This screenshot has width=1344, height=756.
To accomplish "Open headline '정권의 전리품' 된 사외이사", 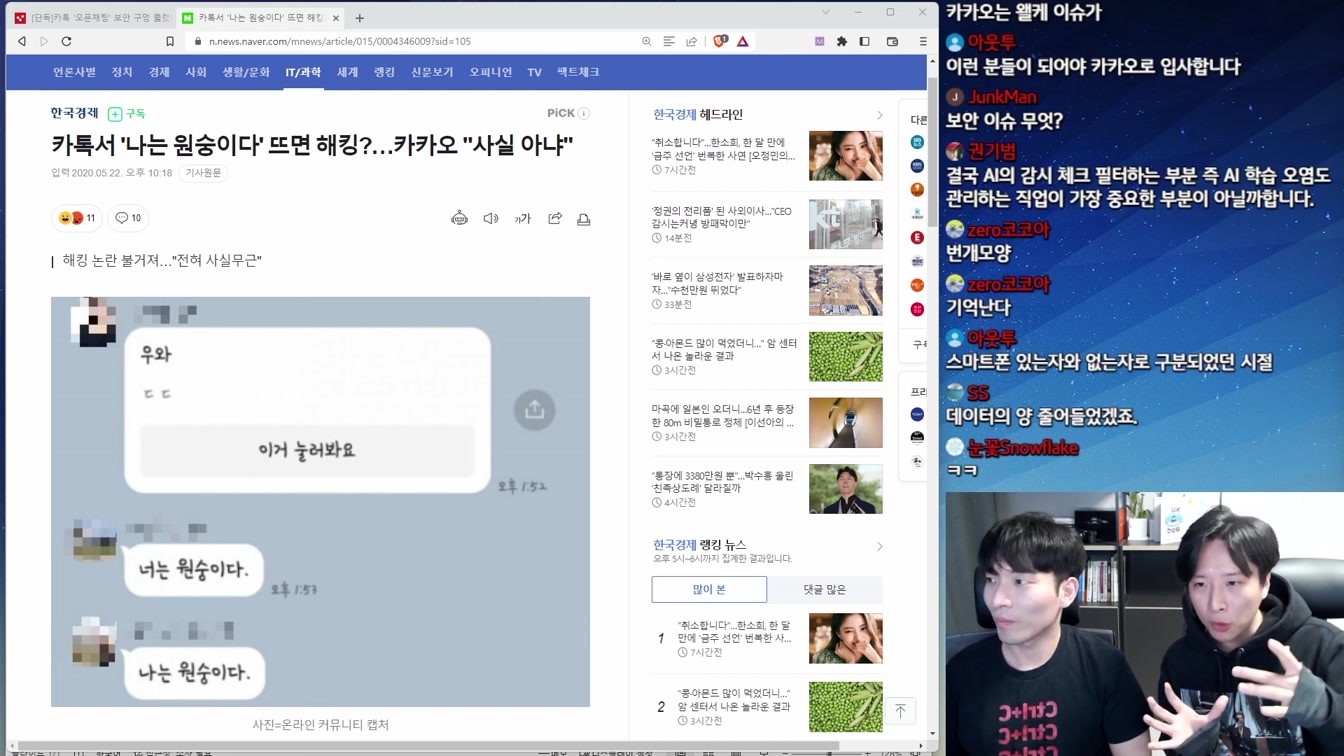I will pos(722,218).
